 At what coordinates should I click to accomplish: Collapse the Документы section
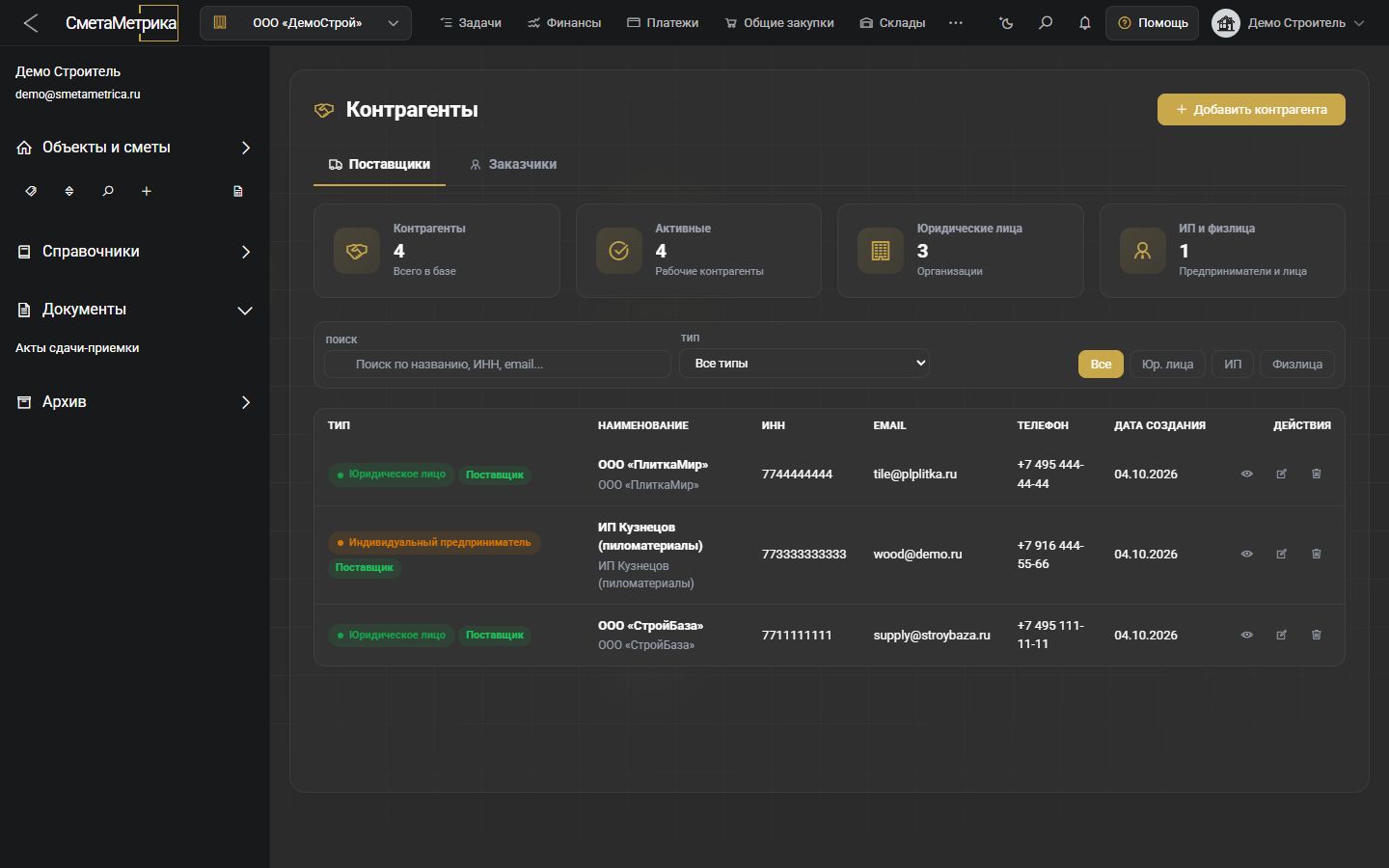point(135,310)
